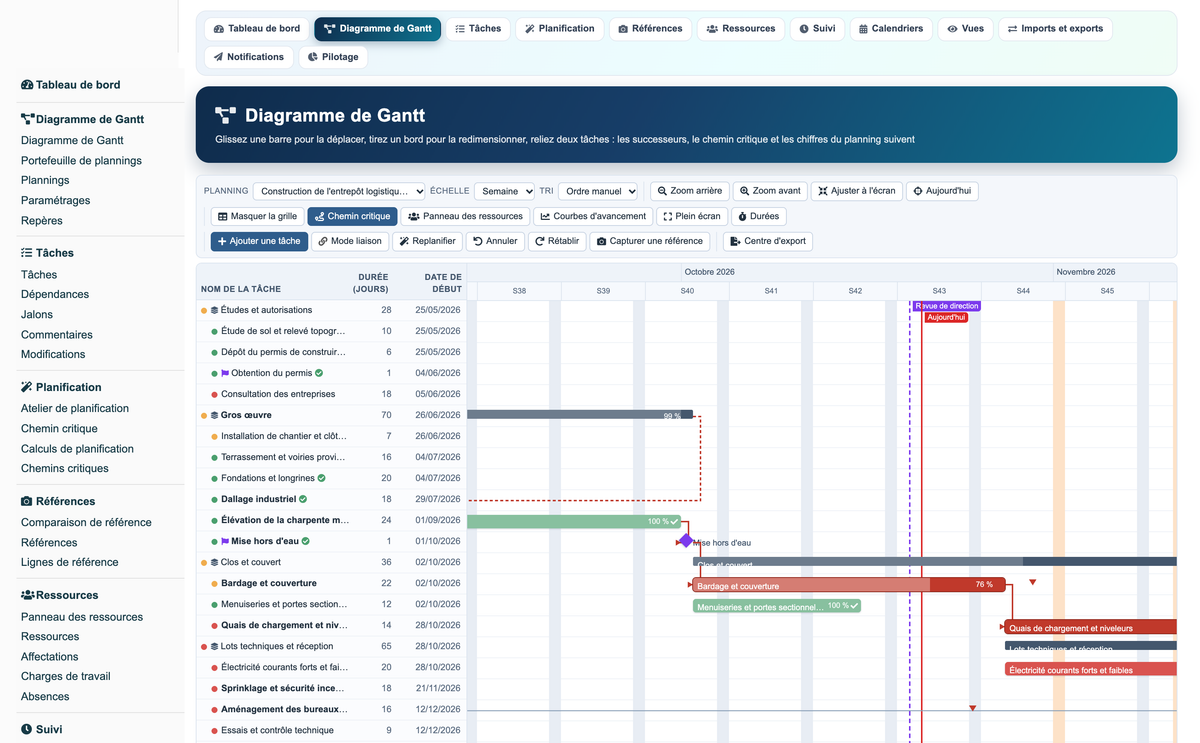Open sidebar Absences link
Screen dimensions: 1200x743
(45, 696)
